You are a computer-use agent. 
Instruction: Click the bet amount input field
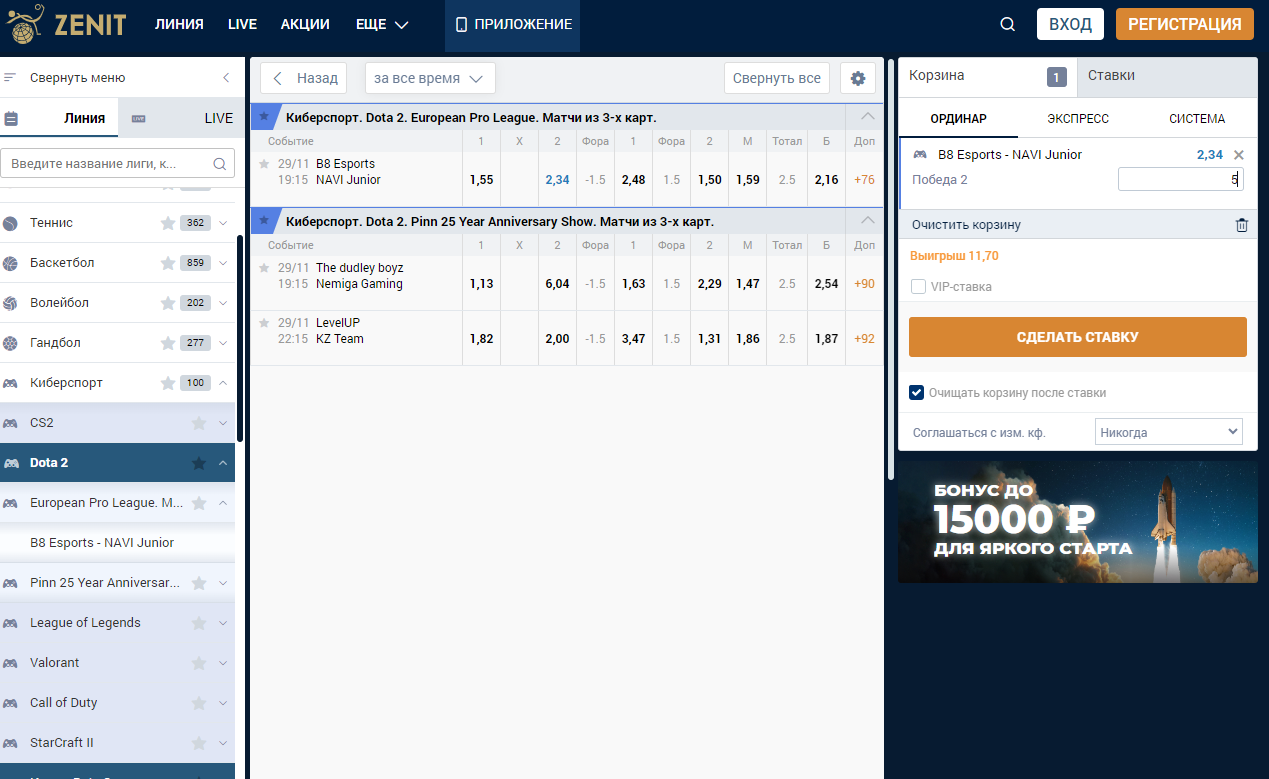(1180, 179)
